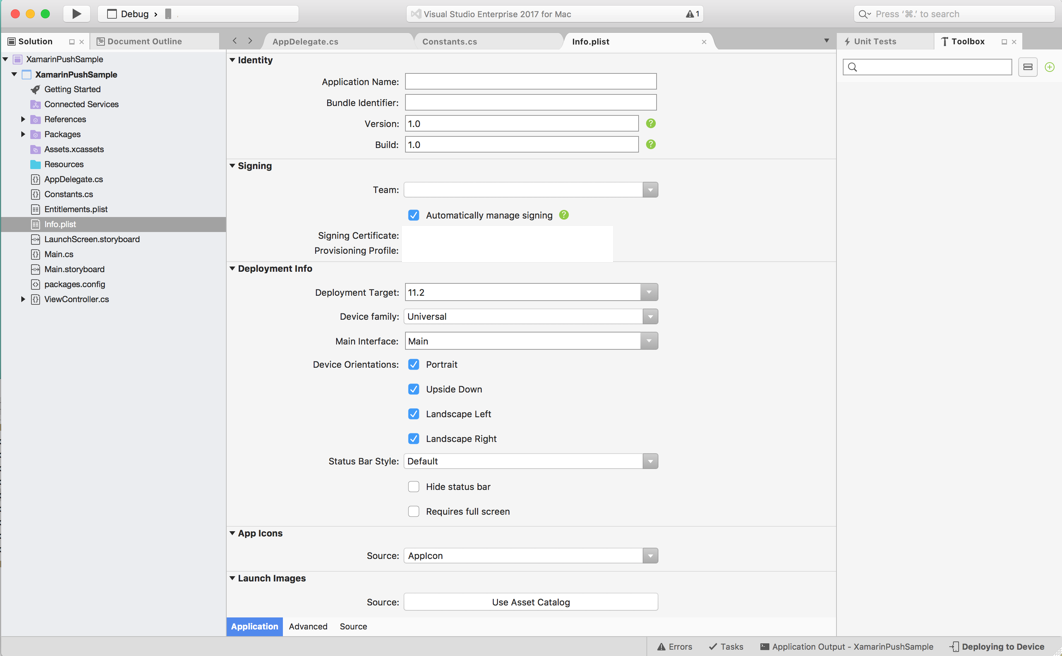Viewport: 1062px width, 656px height.
Task: Add a custom item to the Toolbox
Action: point(1048,66)
